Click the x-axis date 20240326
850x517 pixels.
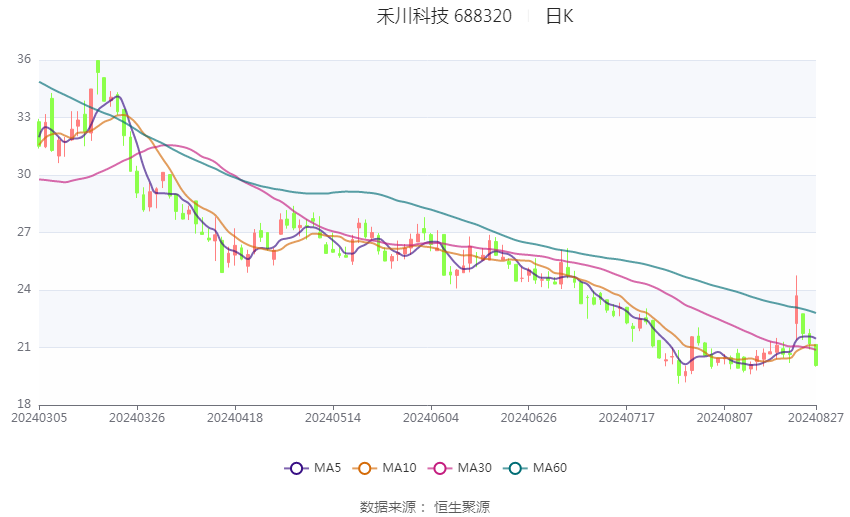click(137, 418)
